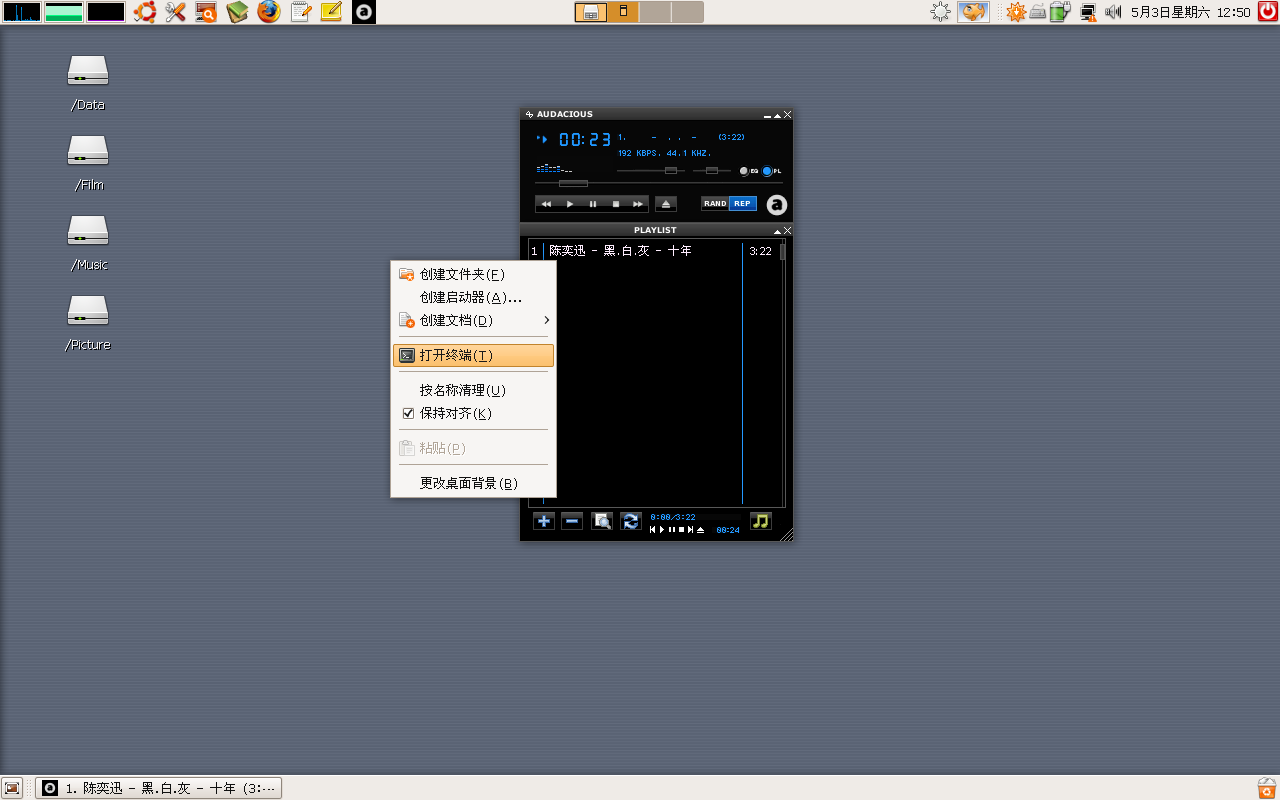Click the red power shutdown button
The image size is (1280, 800).
1266,12
